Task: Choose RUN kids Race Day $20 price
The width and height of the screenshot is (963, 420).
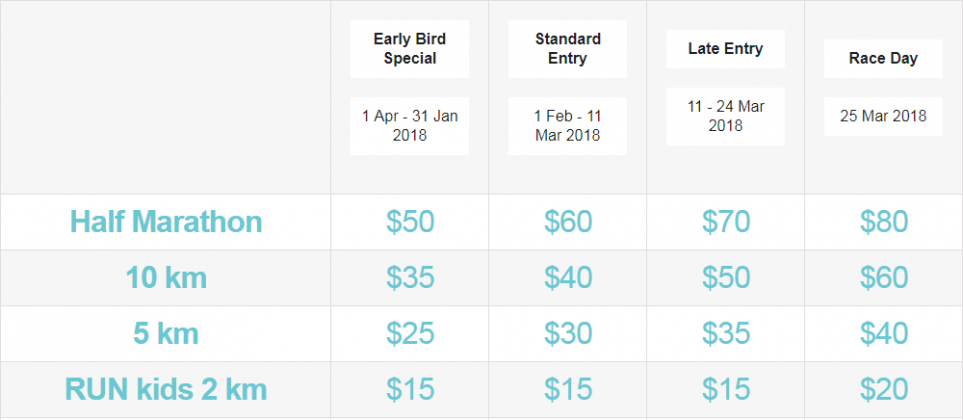Action: point(884,389)
